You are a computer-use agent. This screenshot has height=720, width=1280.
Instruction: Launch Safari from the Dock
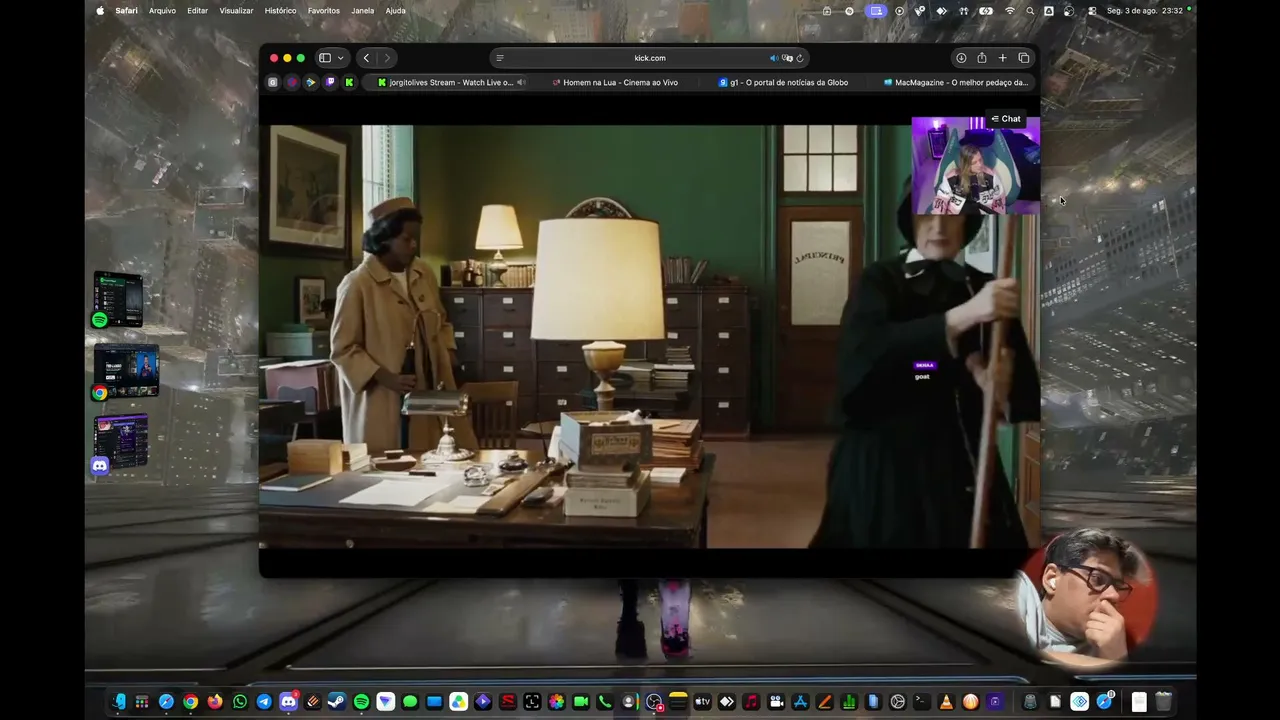point(166,702)
